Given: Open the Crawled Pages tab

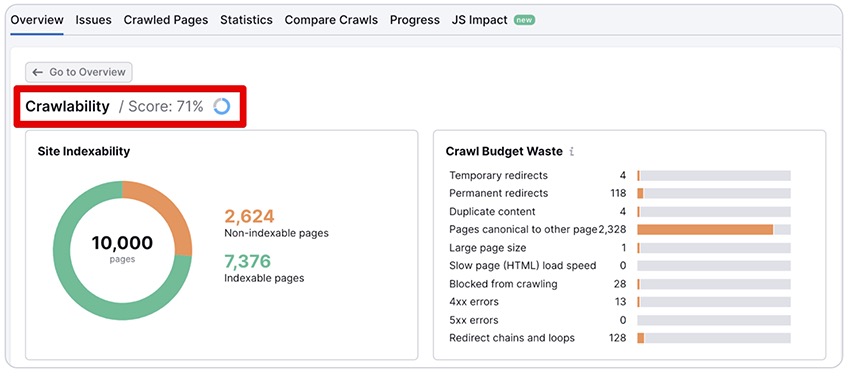Looking at the screenshot, I should click(165, 20).
